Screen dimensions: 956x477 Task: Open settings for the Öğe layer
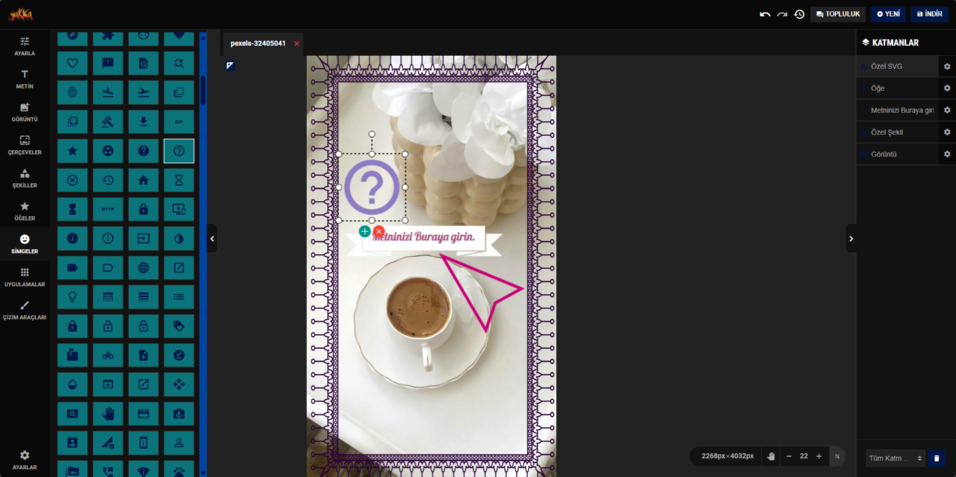pos(947,88)
